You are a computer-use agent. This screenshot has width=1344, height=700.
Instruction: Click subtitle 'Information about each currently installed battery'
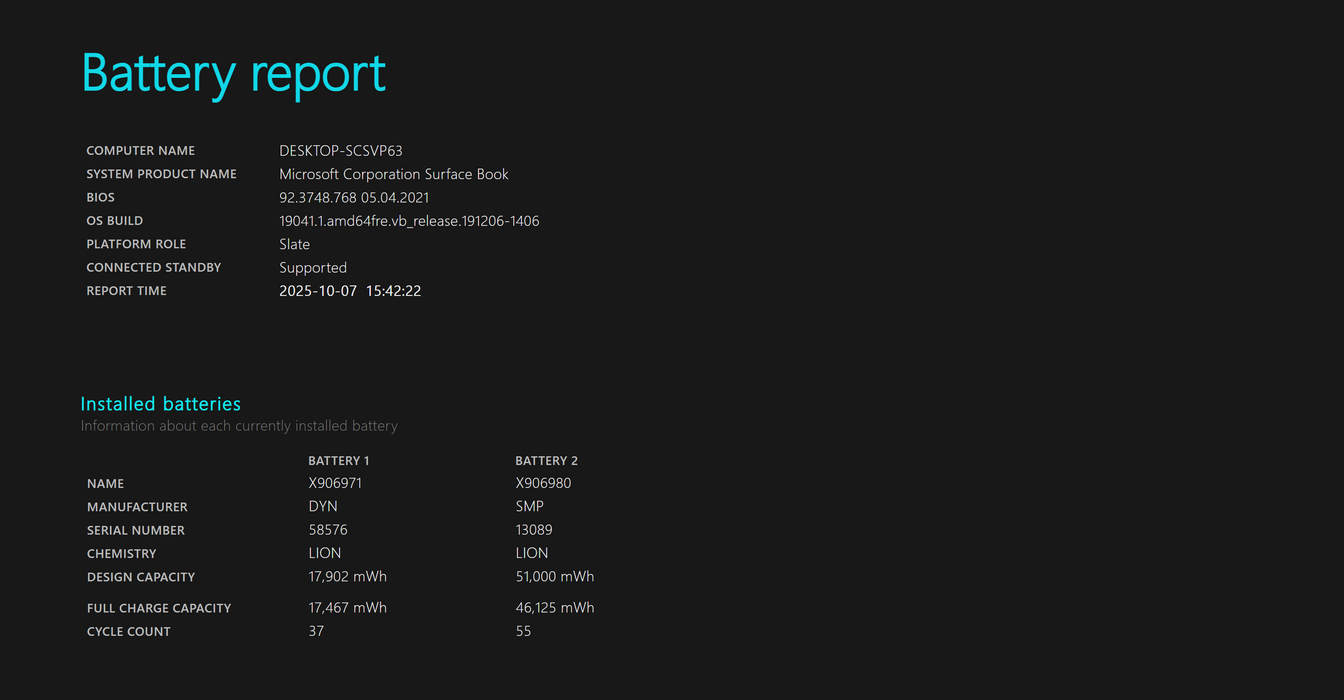point(239,426)
